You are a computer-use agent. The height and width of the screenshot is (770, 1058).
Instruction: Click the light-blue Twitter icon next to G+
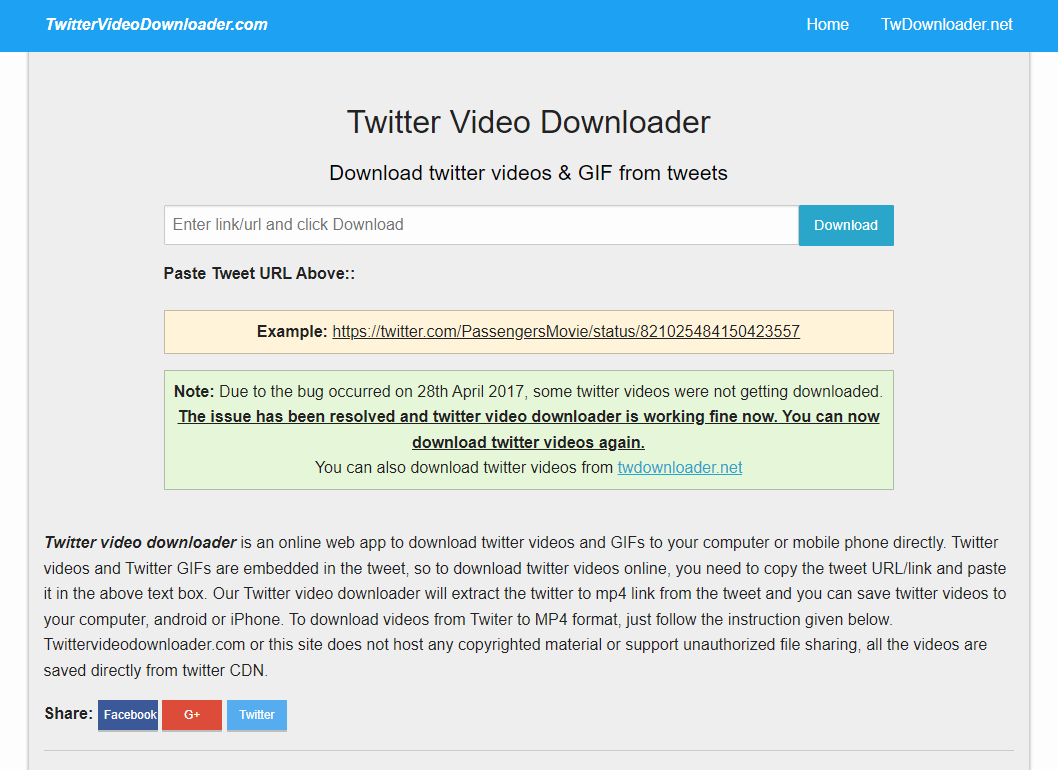pyautogui.click(x=256, y=714)
